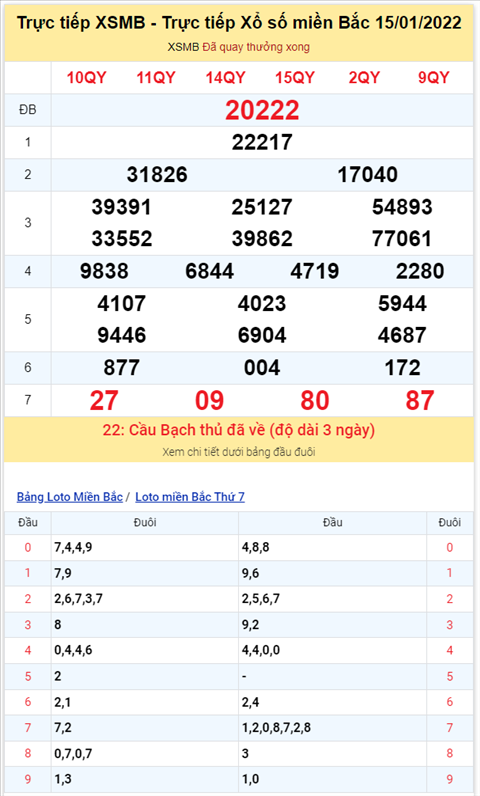Select third prize number 54893
The height and width of the screenshot is (796, 480).
click(402, 207)
